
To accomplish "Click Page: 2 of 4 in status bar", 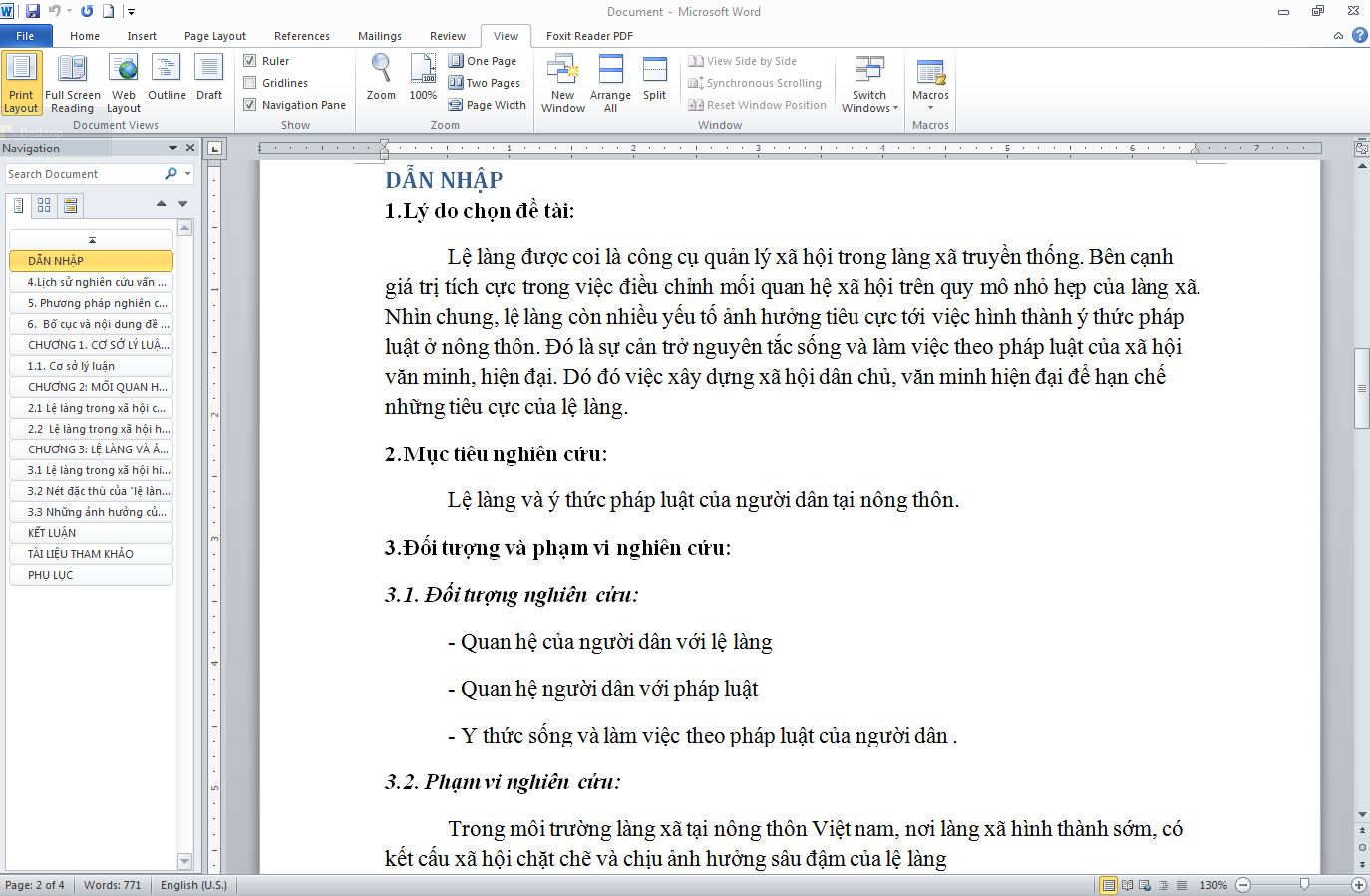I will point(35,885).
